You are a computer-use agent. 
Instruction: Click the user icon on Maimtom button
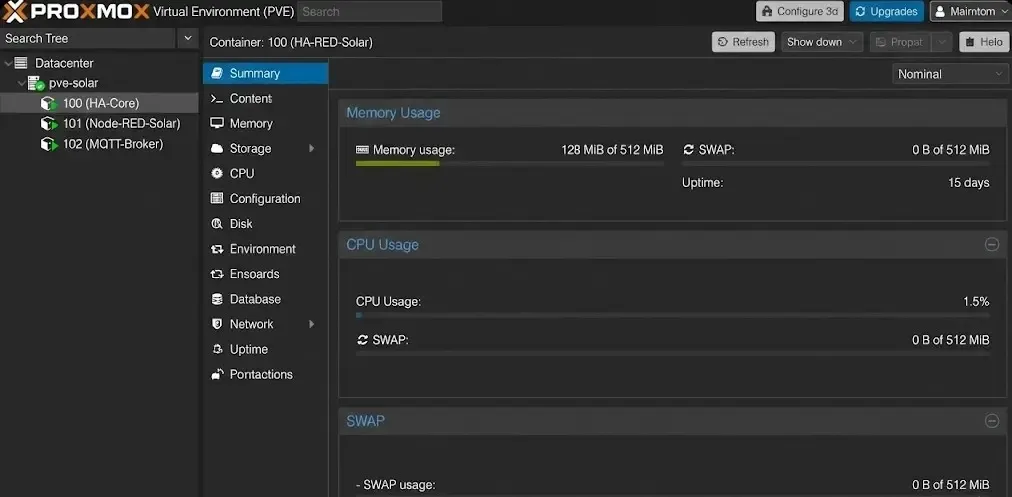(x=940, y=12)
